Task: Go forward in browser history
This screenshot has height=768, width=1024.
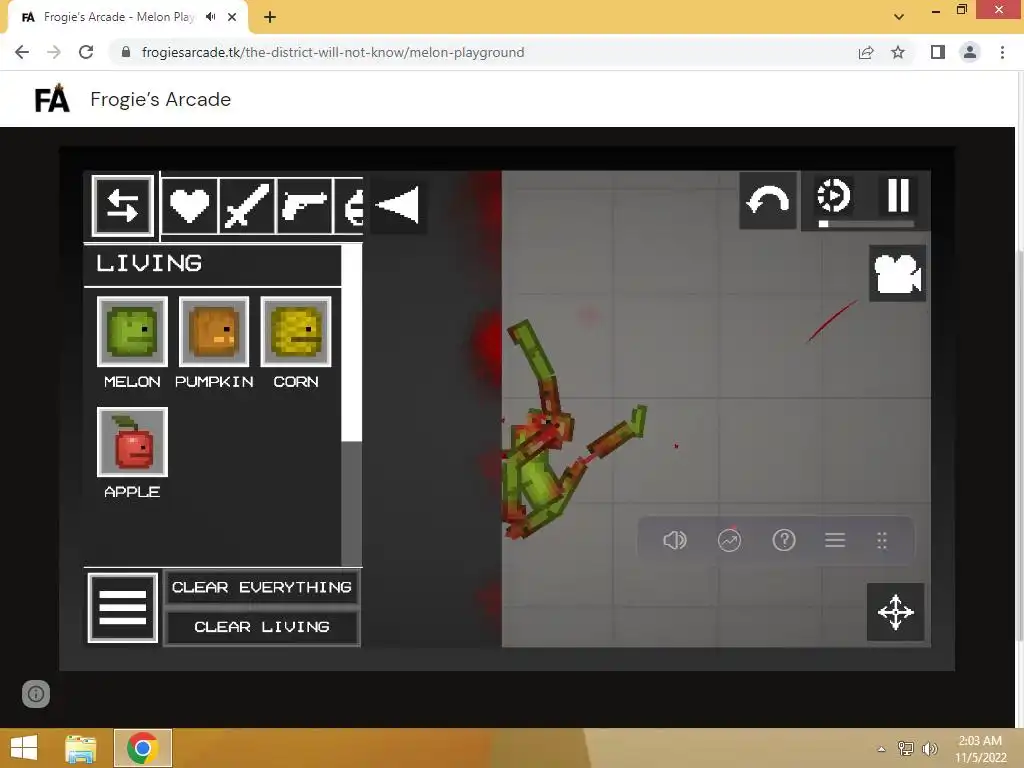Action: click(x=54, y=52)
